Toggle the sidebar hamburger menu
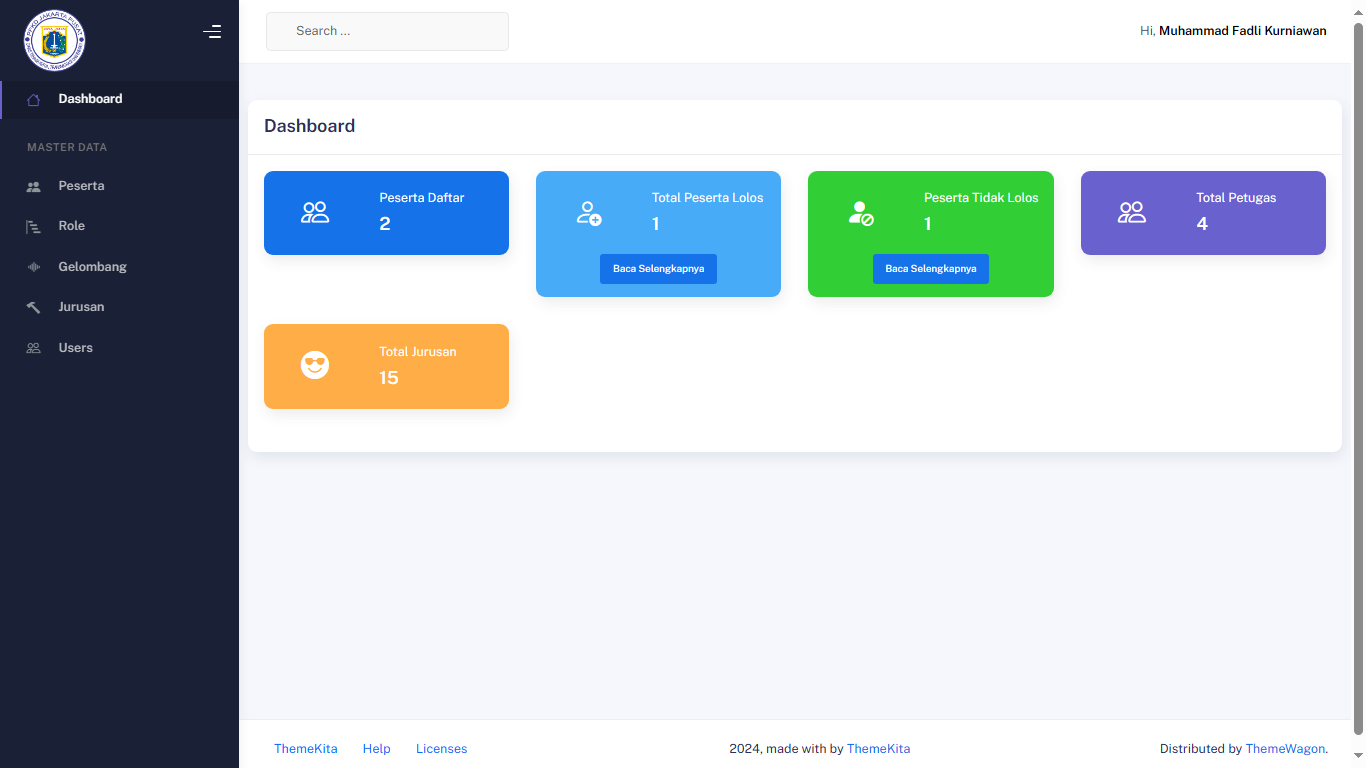1366x768 pixels. 212,32
